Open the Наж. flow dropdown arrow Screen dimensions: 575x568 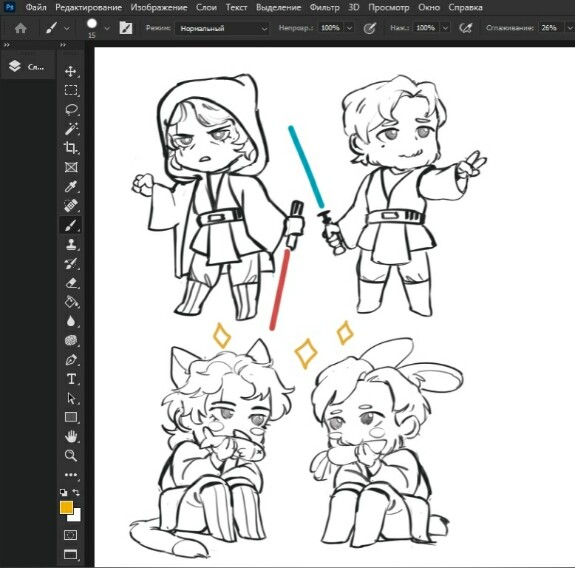445,28
